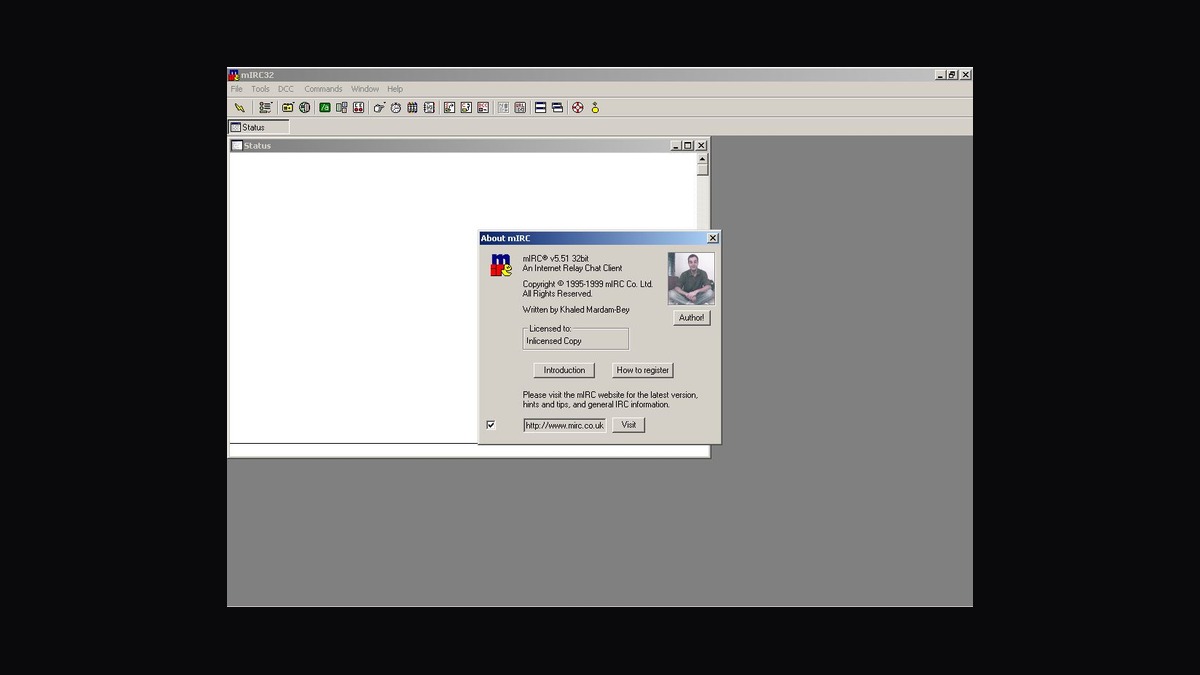This screenshot has height=675, width=1200.
Task: Click the How to register button
Action: [643, 370]
